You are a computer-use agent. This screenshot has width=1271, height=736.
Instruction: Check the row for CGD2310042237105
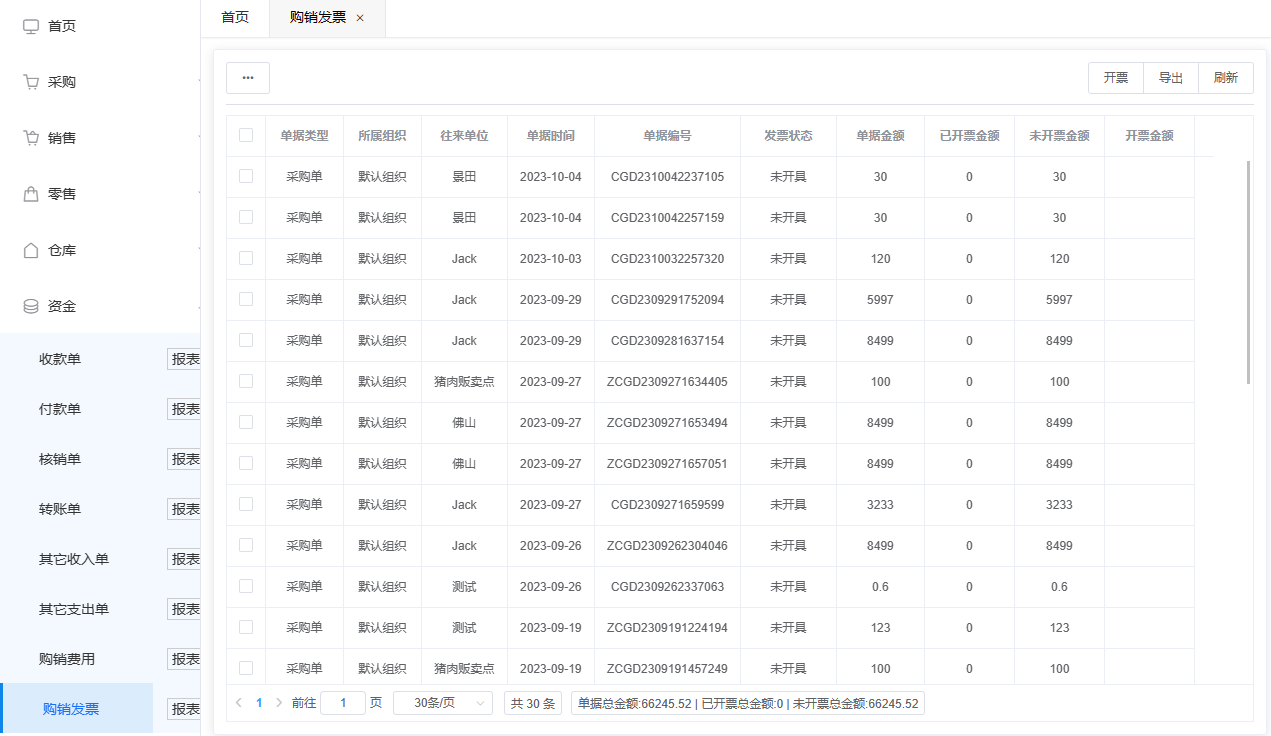point(246,176)
